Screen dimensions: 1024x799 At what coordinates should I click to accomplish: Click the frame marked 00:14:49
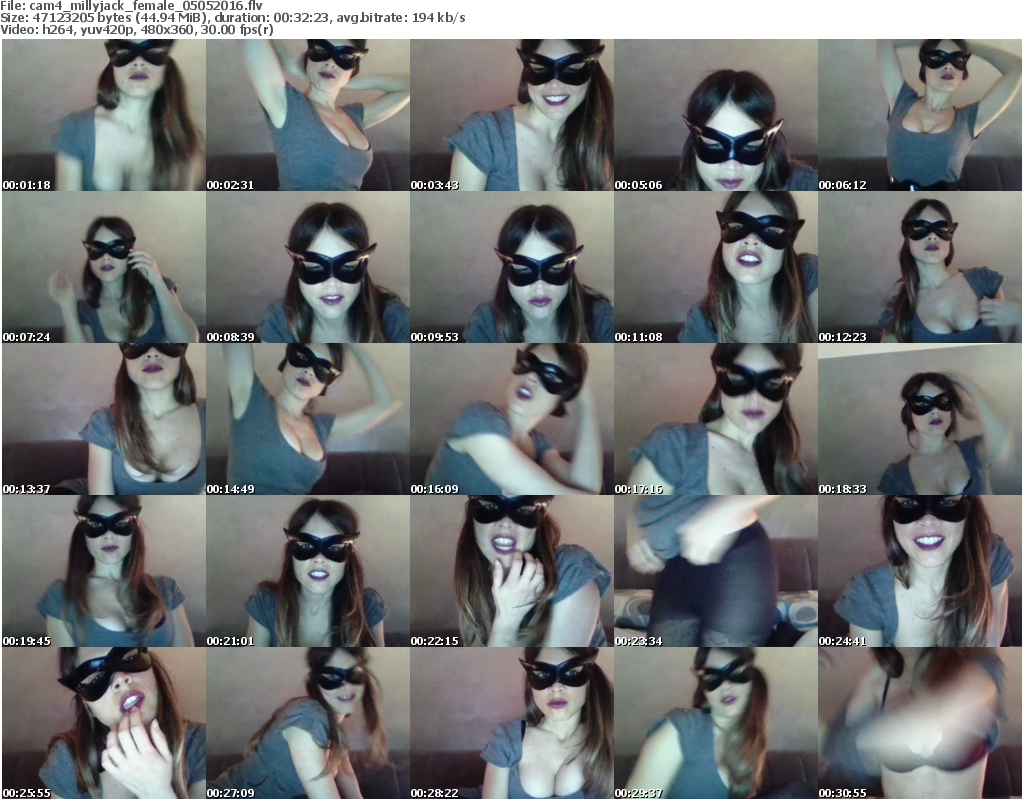tap(308, 419)
